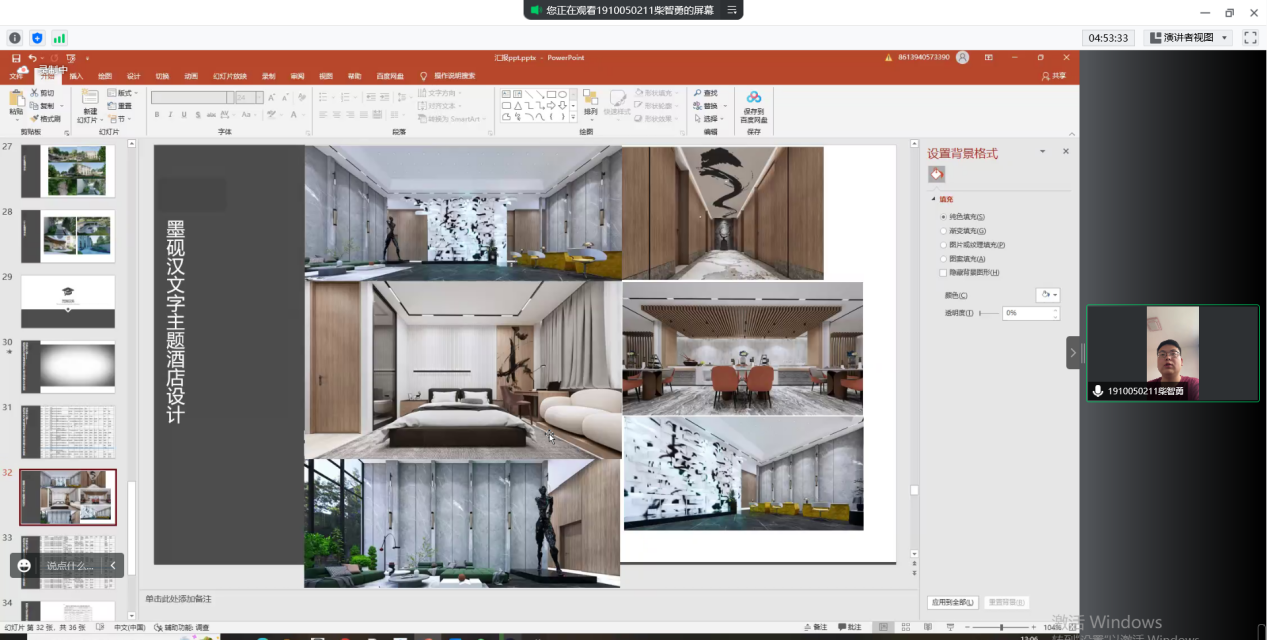Open the Insert (插入) ribbon tab

click(x=76, y=76)
